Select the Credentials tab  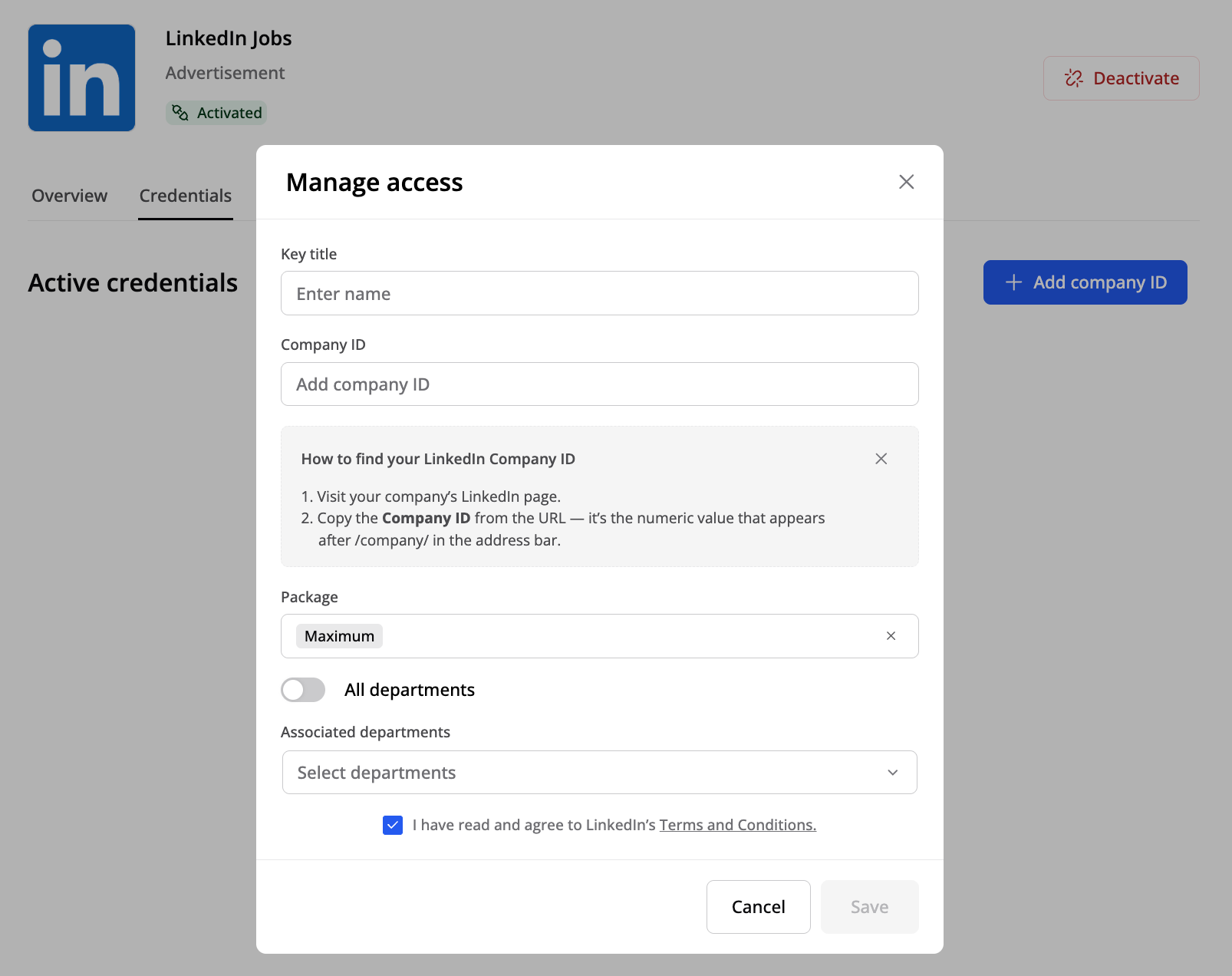[186, 196]
